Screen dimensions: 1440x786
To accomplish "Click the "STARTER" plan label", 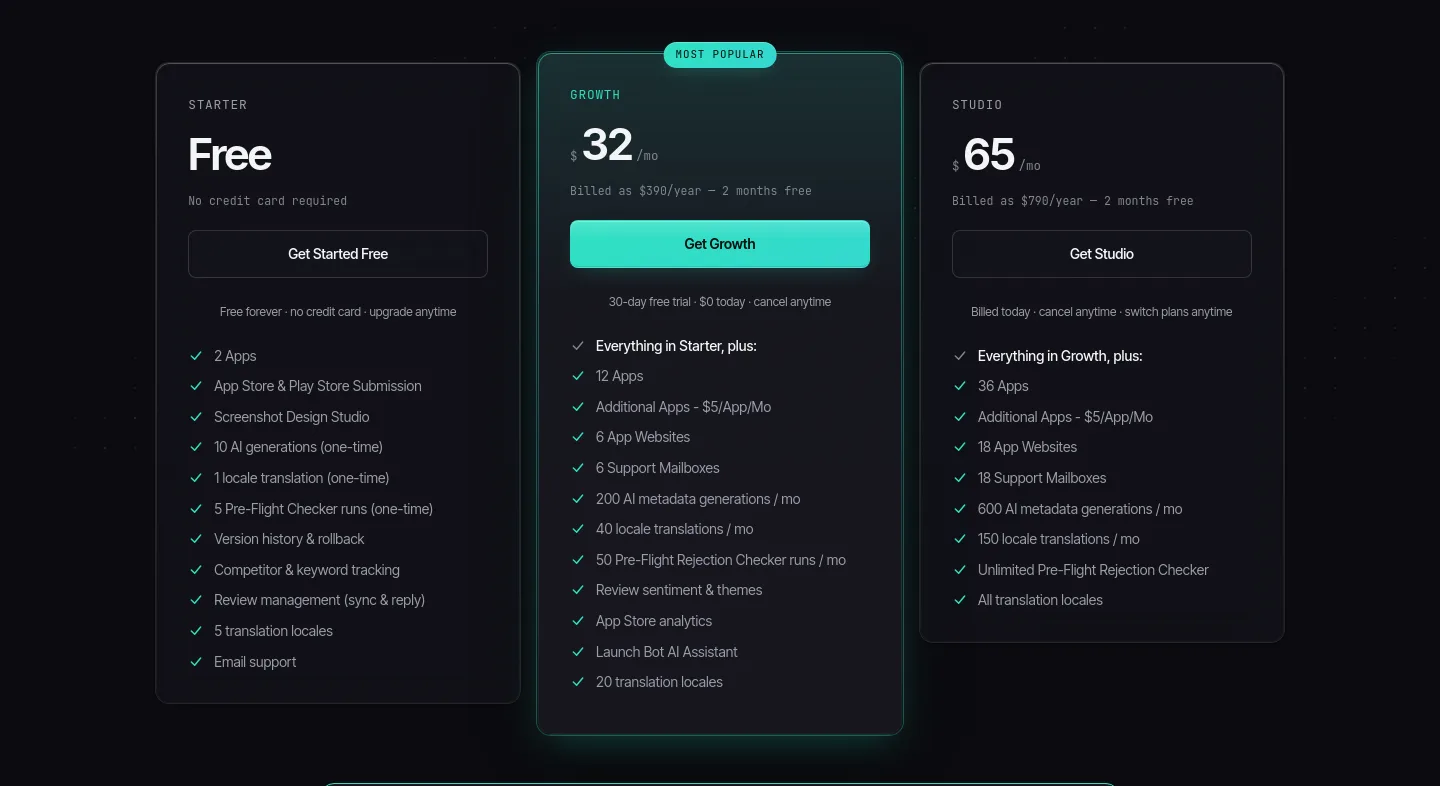I will pyautogui.click(x=218, y=105).
